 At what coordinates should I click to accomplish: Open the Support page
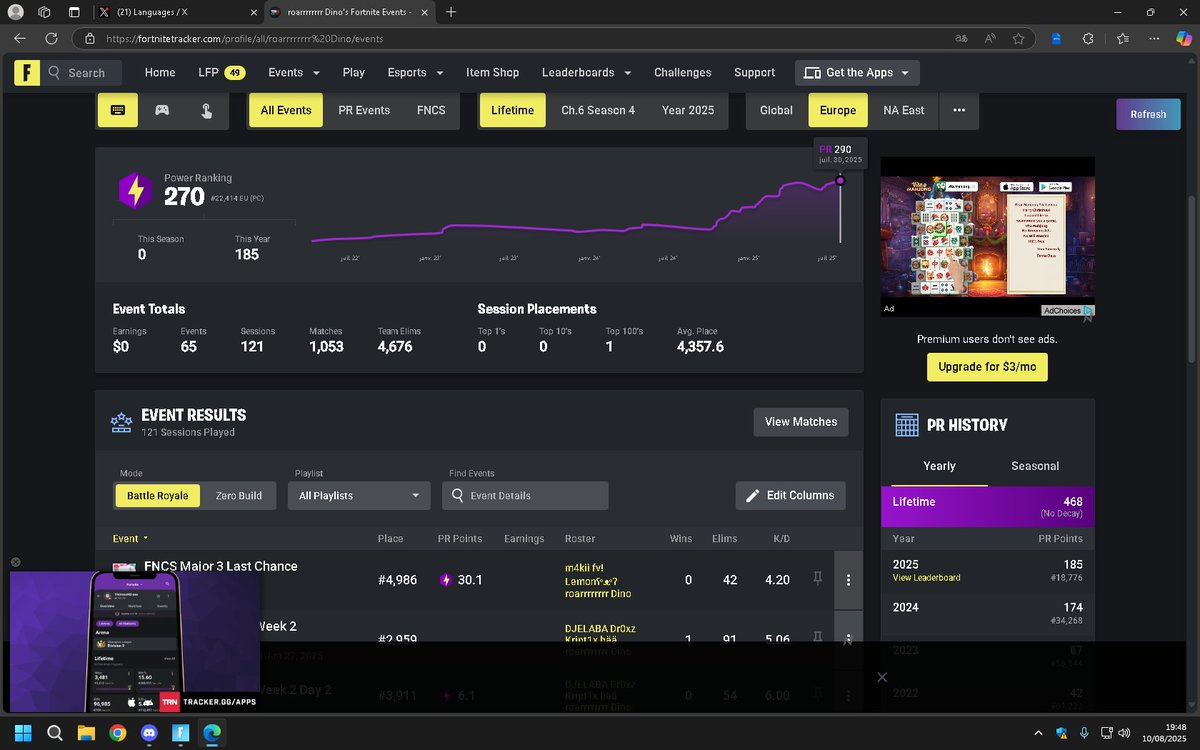754,73
